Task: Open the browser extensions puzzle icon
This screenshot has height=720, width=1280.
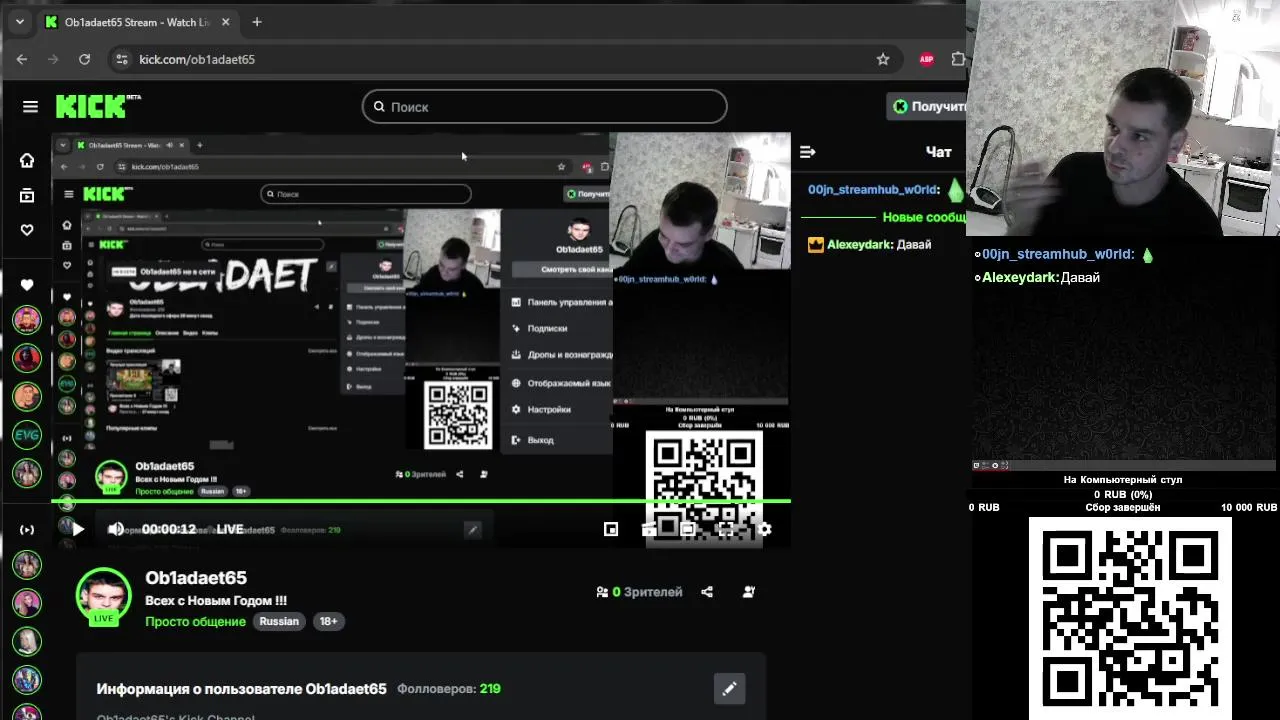Action: pos(958,59)
